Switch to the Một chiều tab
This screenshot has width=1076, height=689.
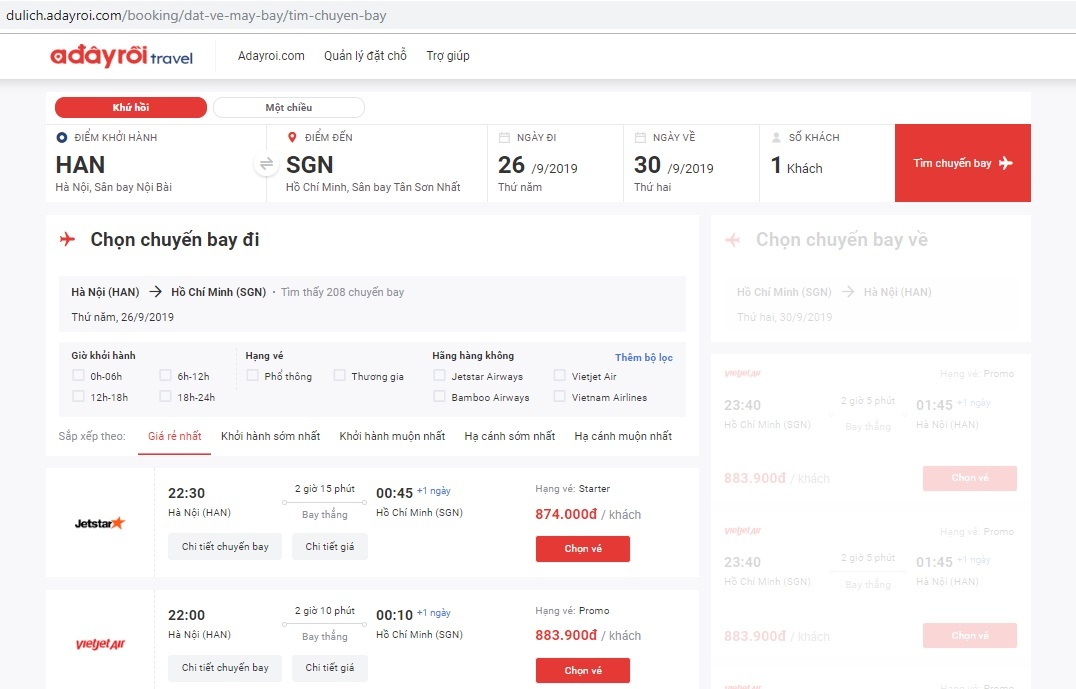point(288,107)
